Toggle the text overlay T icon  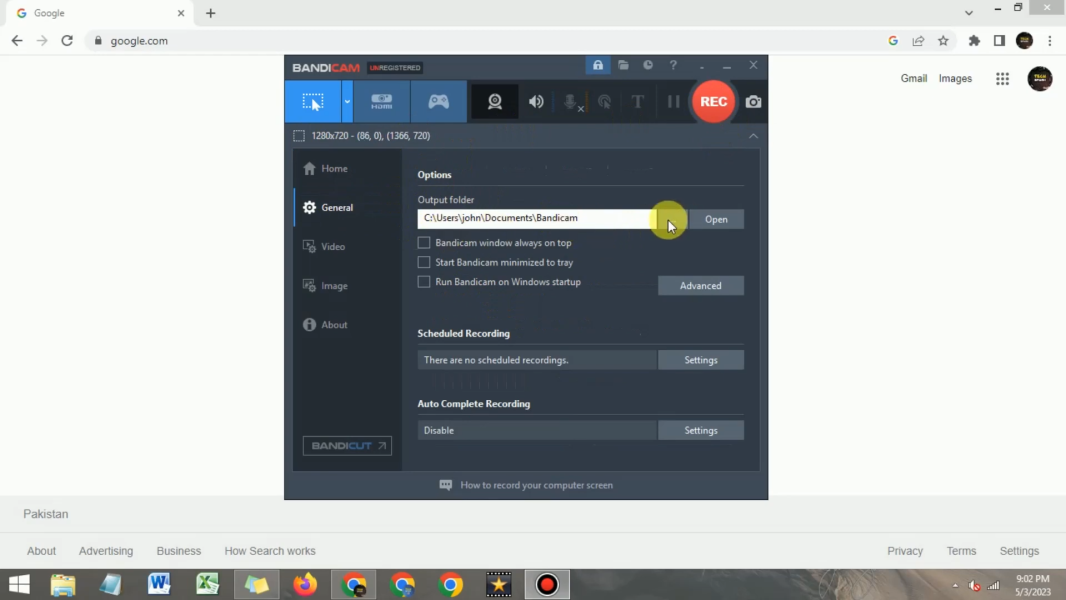click(x=638, y=102)
